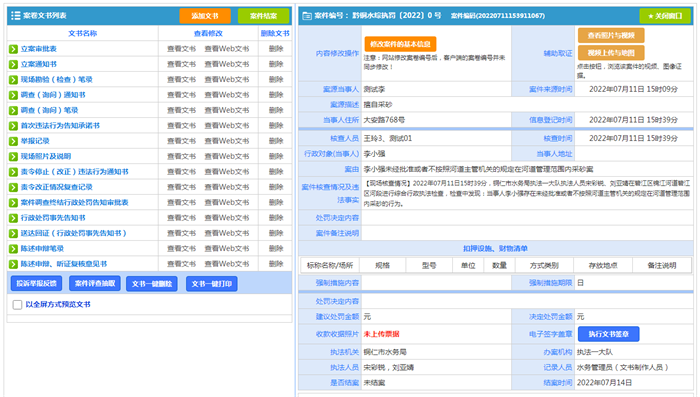Screen dimensions: 700x397
Task: Click the green arrow icon beside 调查（询问）笔录
Action: (x=13, y=110)
